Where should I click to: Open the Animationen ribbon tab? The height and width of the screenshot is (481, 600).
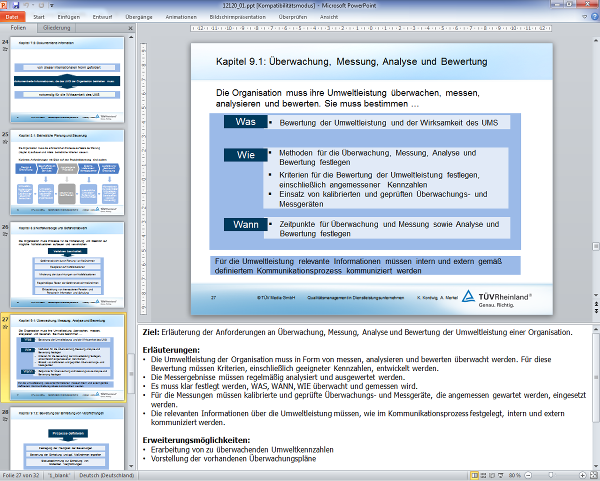click(x=183, y=17)
